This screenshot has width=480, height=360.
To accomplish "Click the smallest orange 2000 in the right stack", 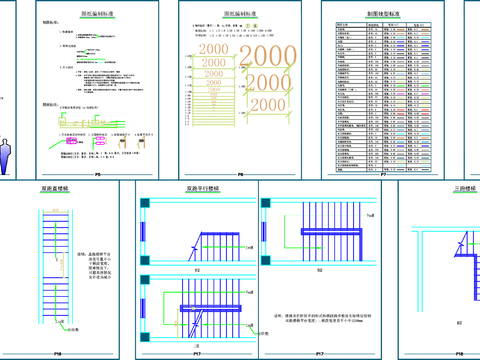I will pyautogui.click(x=268, y=105).
